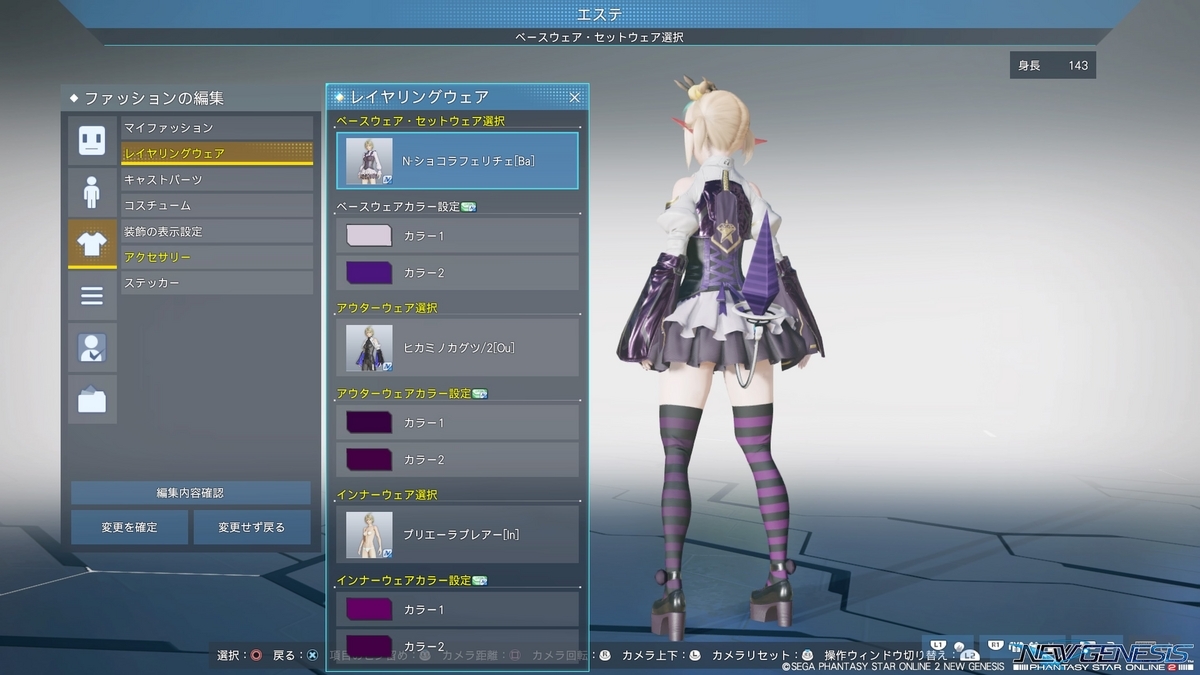This screenshot has height=675, width=1200.
Task: Open 装飾の表示設定 menu entry
Action: tap(217, 231)
